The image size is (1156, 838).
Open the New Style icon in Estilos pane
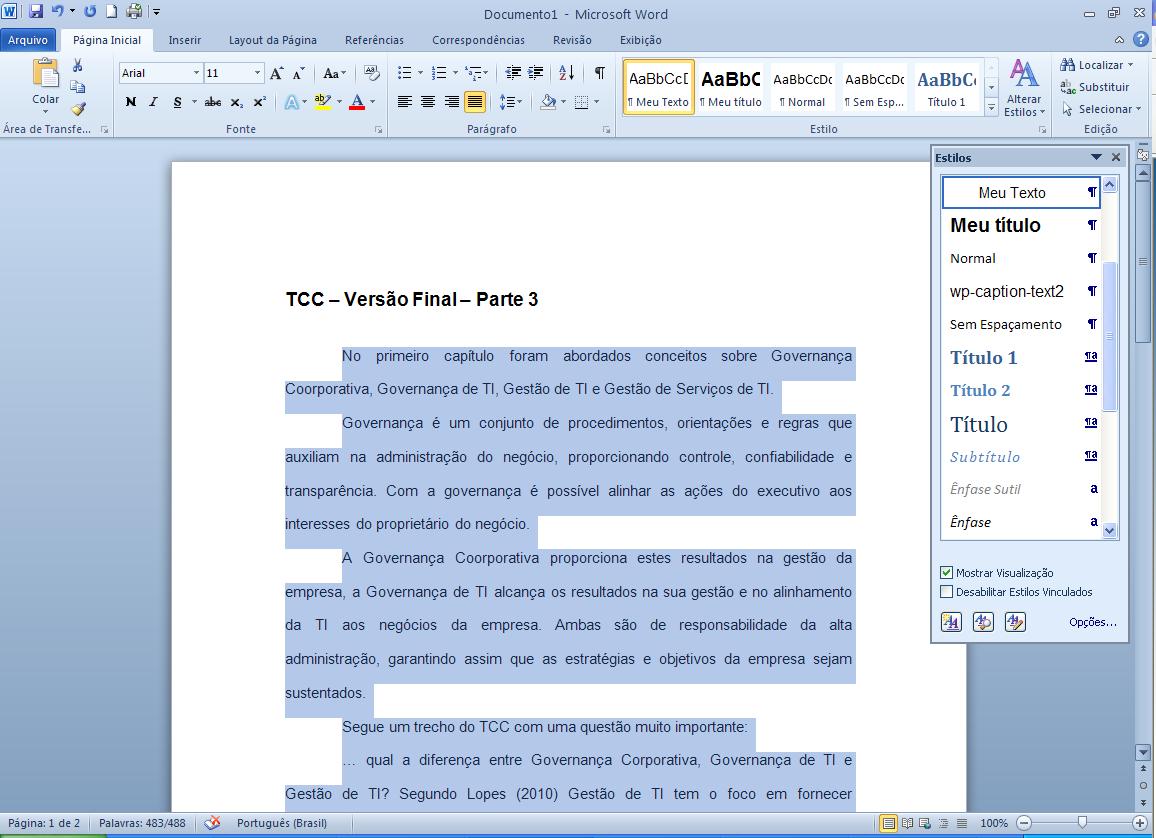pyautogui.click(x=950, y=621)
